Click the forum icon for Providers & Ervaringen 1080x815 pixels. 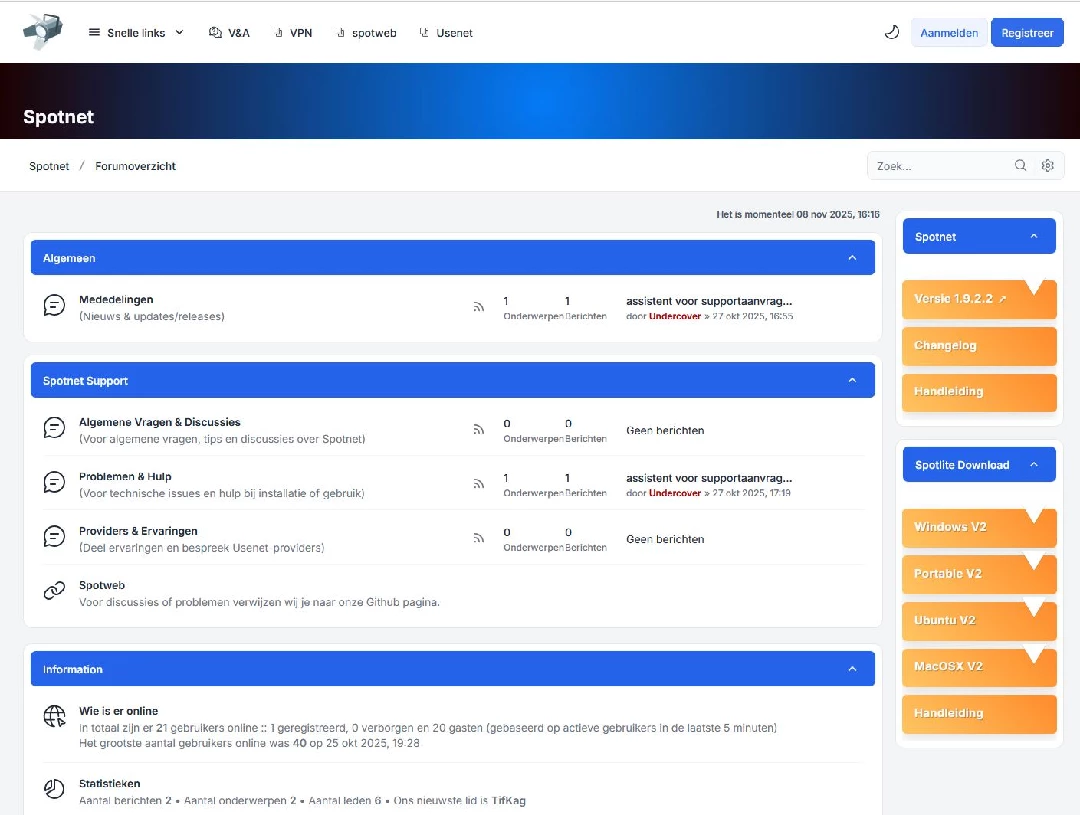tap(54, 537)
